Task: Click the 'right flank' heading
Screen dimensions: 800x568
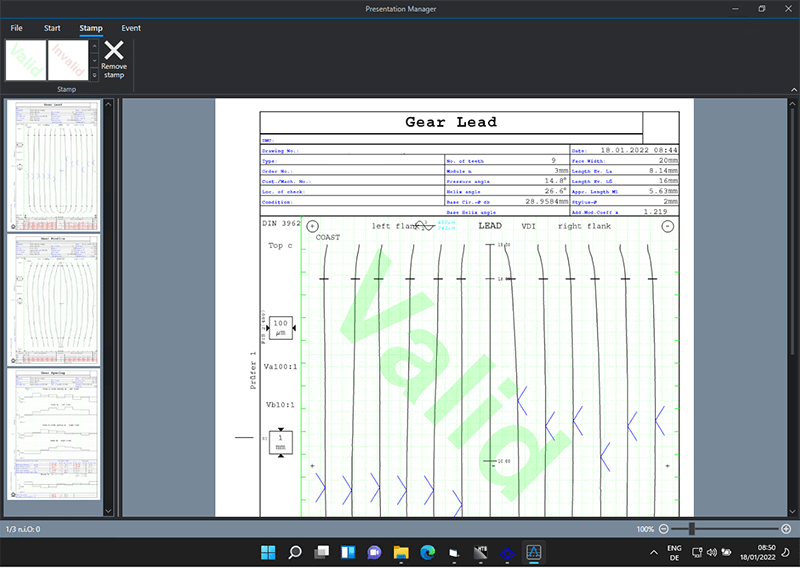Action: [x=584, y=226]
